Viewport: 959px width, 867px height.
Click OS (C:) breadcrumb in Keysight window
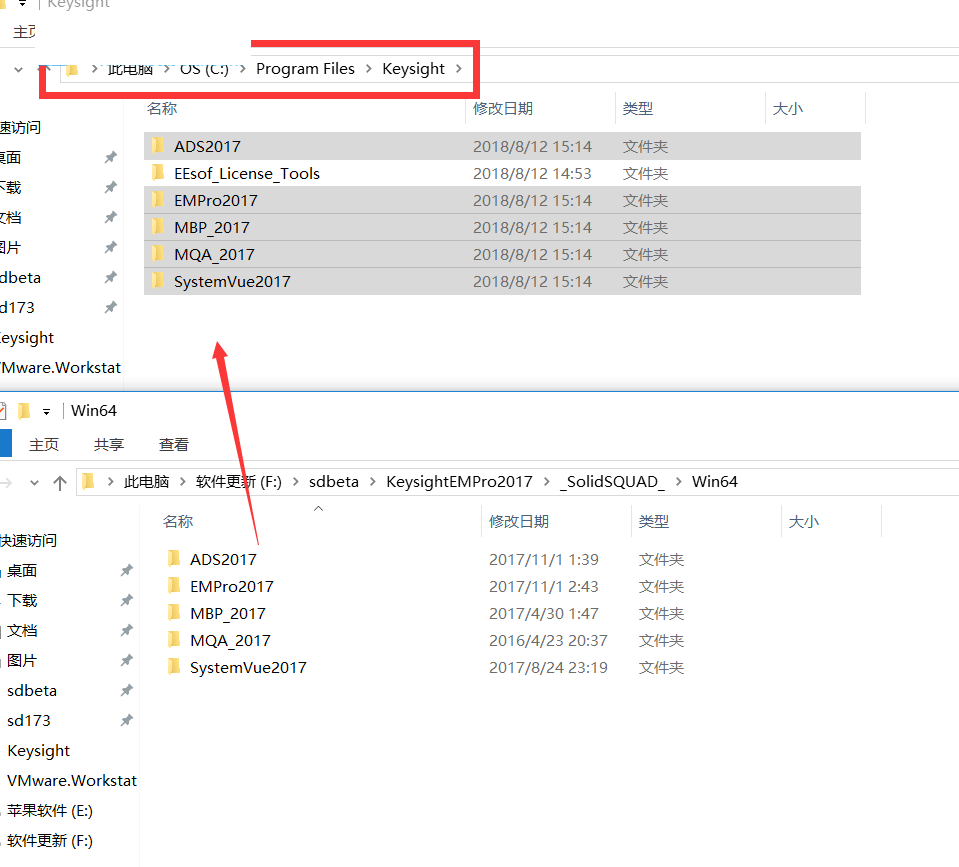204,69
